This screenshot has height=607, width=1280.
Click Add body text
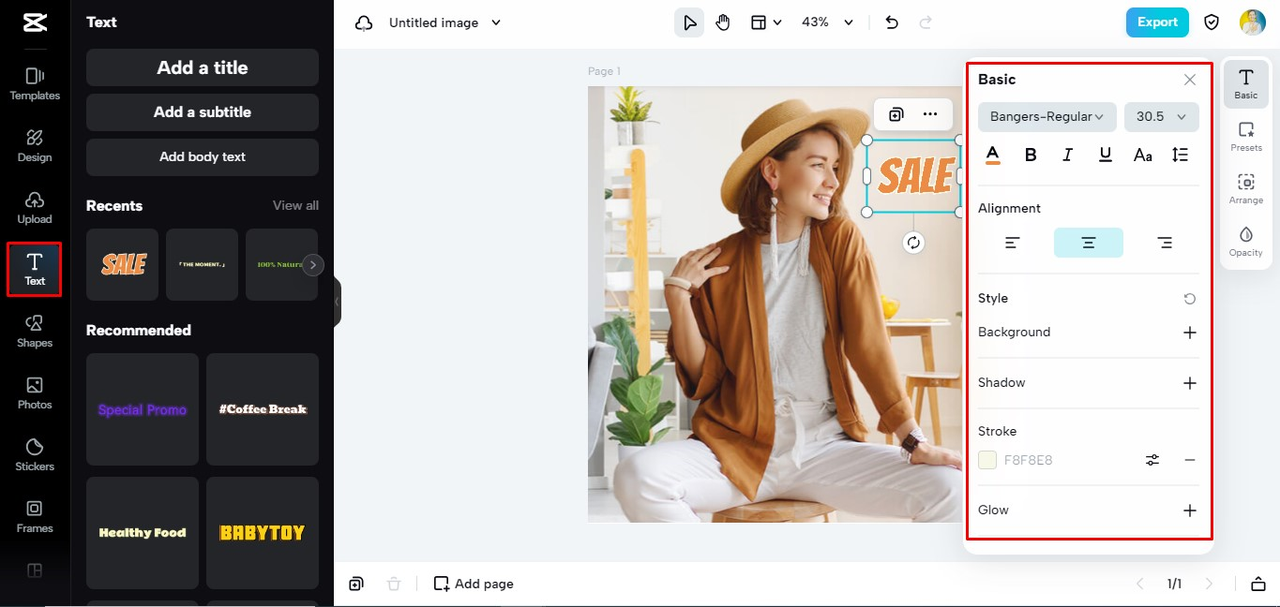click(202, 157)
